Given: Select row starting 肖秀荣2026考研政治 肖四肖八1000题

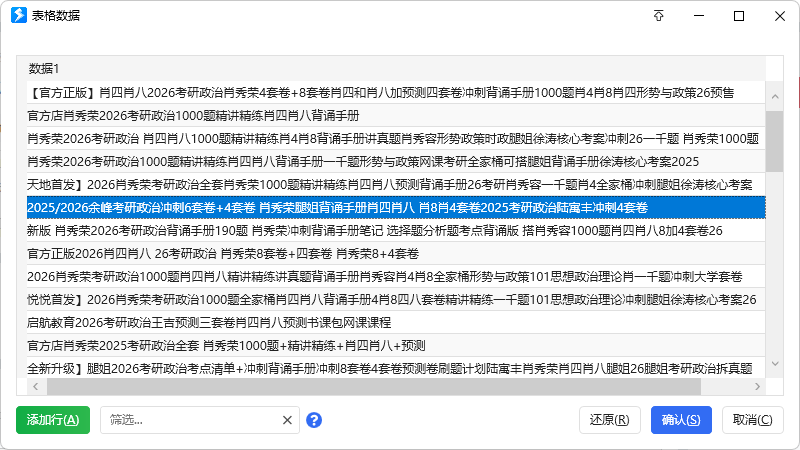Looking at the screenshot, I should click(396, 138).
